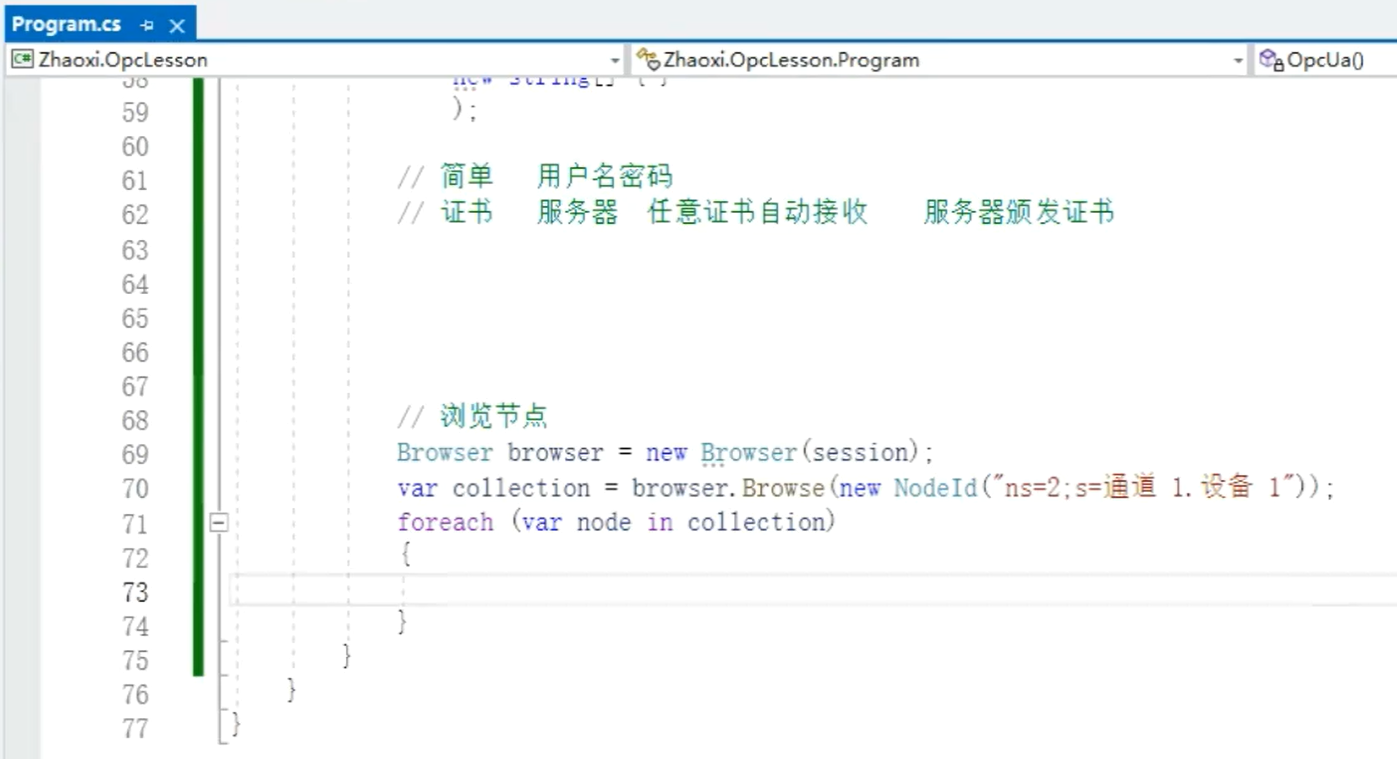The image size is (1397, 759).
Task: Click line number 69 in the gutter
Action: (135, 455)
